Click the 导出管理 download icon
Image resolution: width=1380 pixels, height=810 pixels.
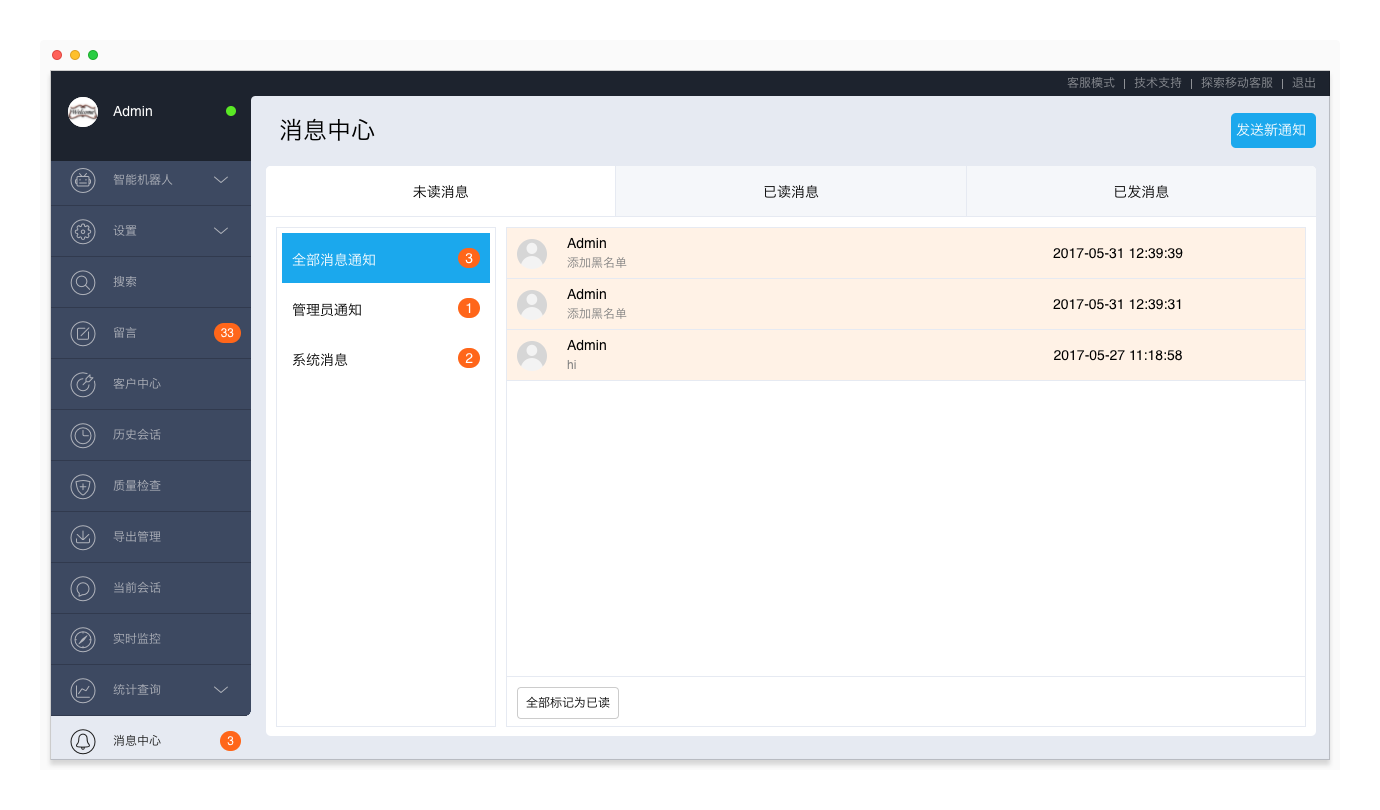(83, 537)
